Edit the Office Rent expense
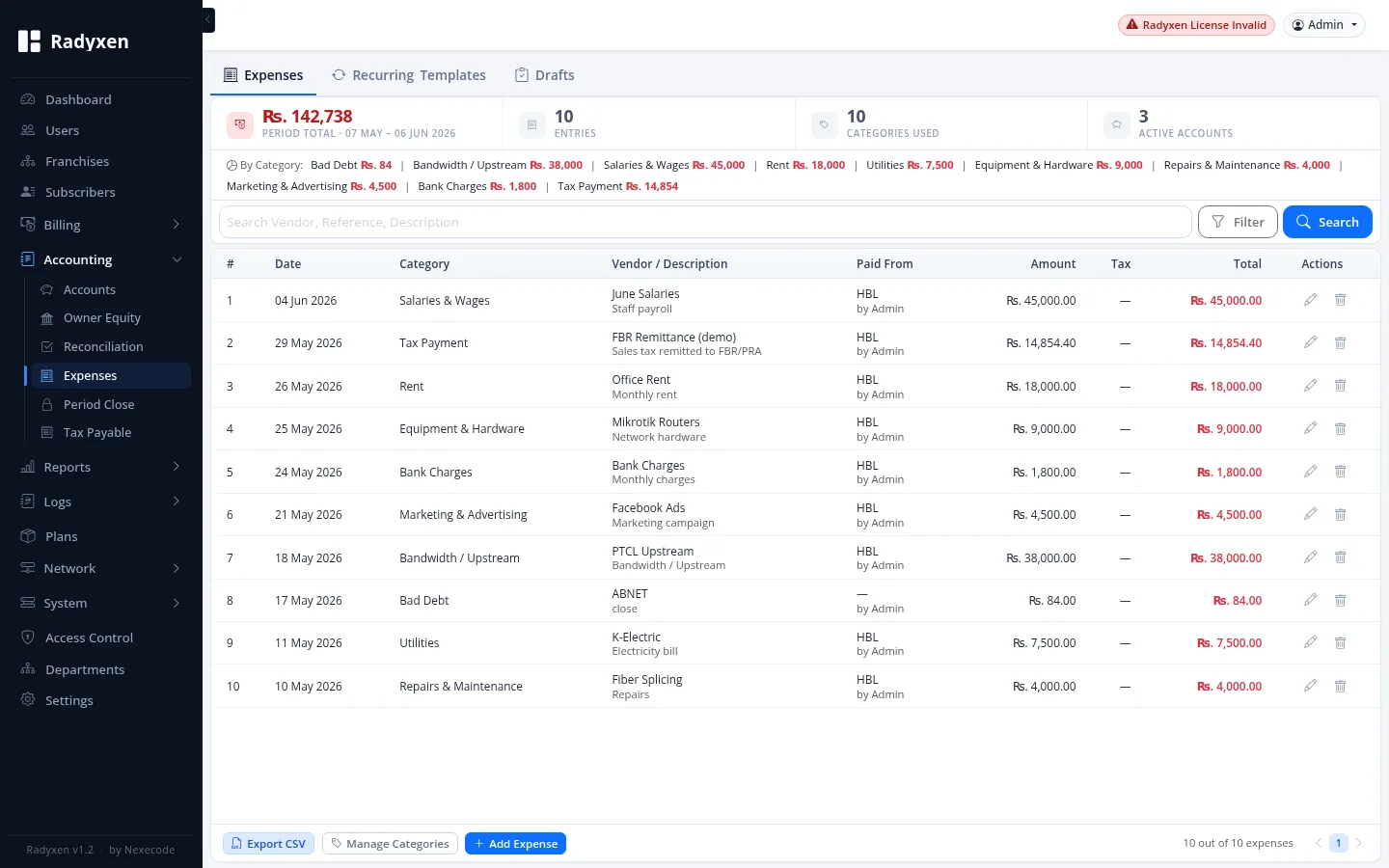 tap(1310, 386)
